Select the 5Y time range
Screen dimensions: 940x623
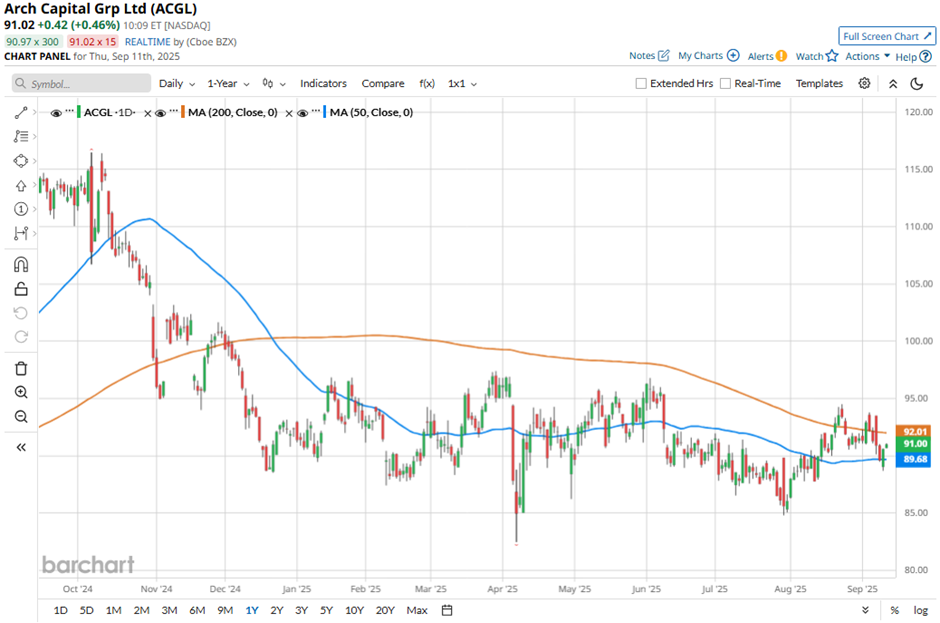click(x=326, y=610)
